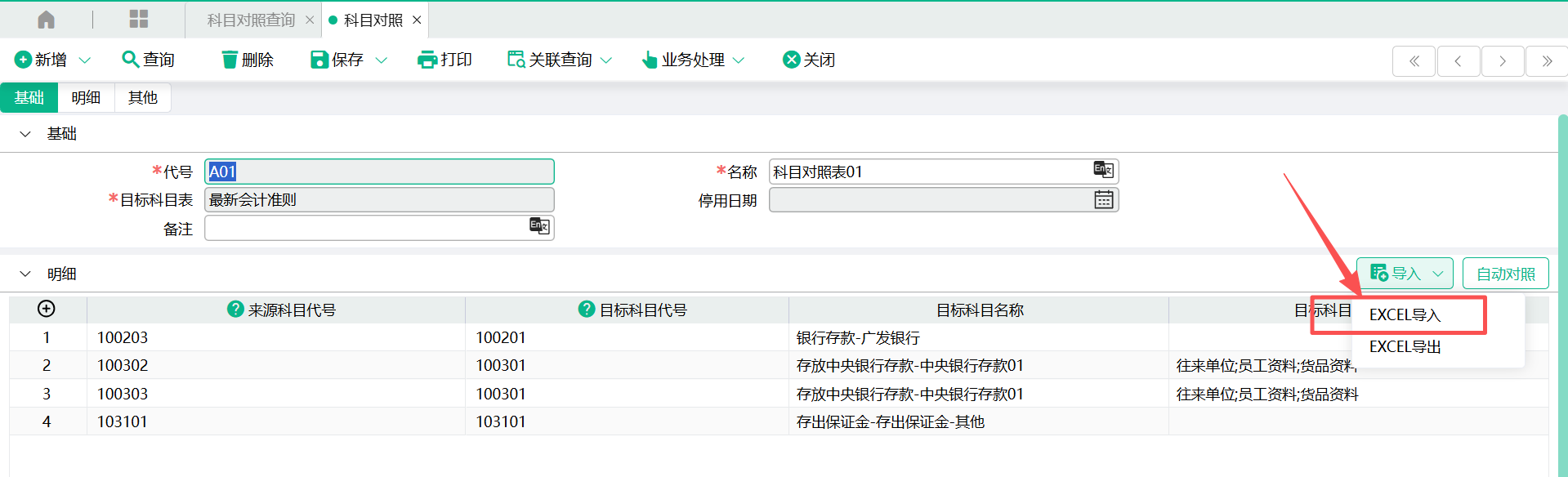Click the 自动对照 button
This screenshot has height=477, width=1568.
point(1505,274)
